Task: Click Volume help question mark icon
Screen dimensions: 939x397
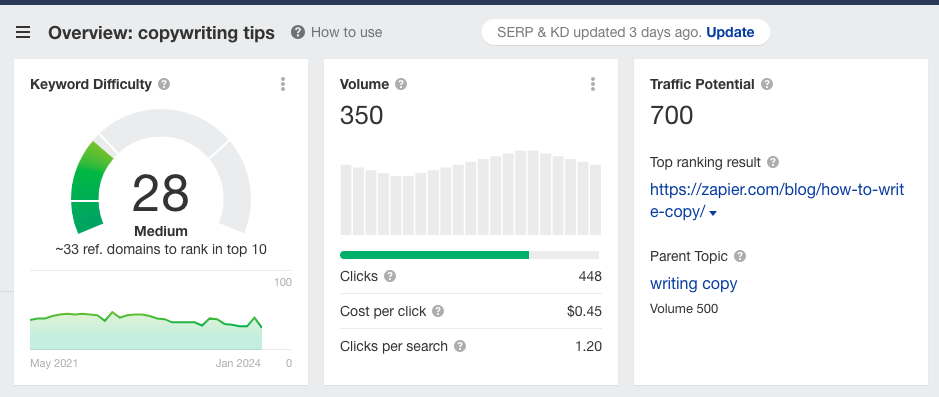Action: tap(401, 84)
